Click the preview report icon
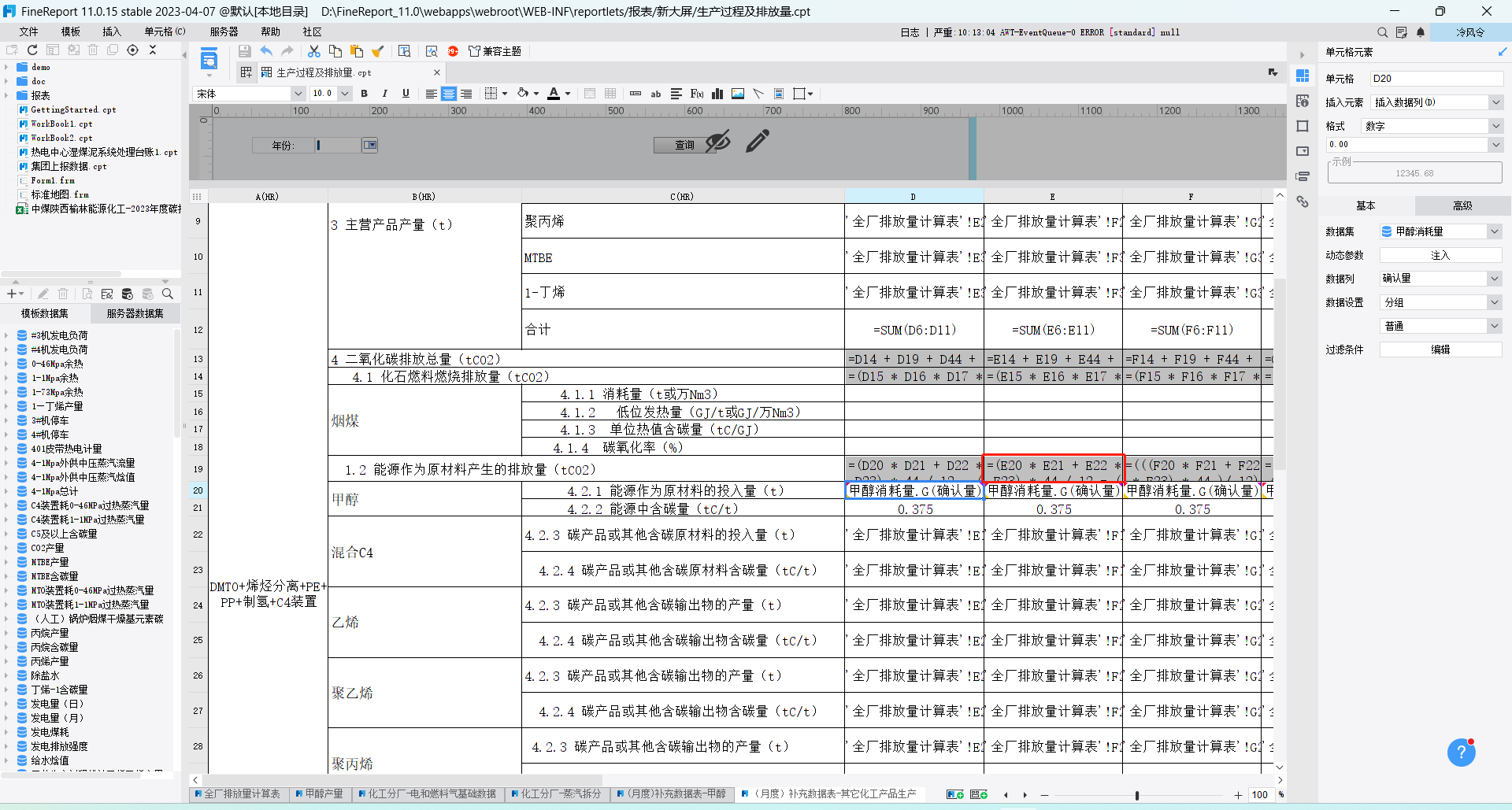Image resolution: width=1512 pixels, height=810 pixels. pos(209,59)
